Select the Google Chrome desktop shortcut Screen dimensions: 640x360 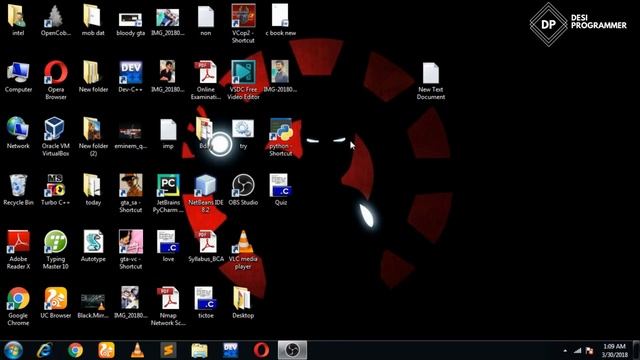18,299
